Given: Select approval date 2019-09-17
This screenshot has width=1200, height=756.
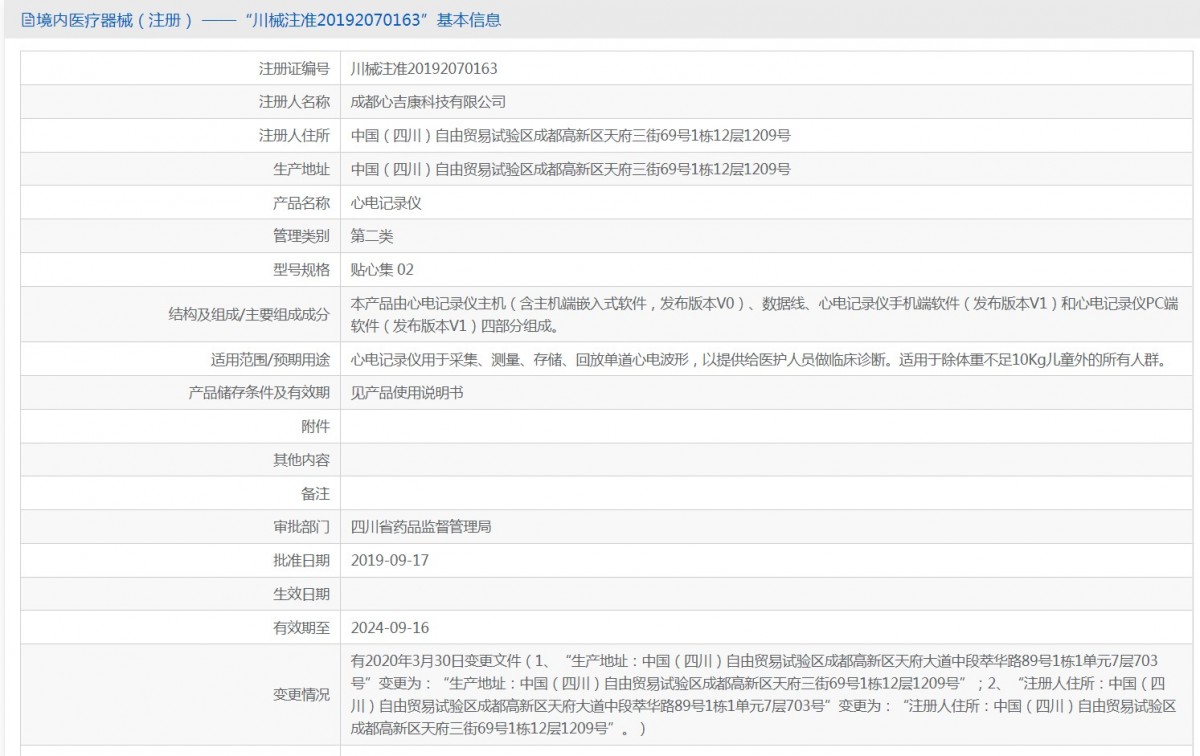Looking at the screenshot, I should [390, 561].
